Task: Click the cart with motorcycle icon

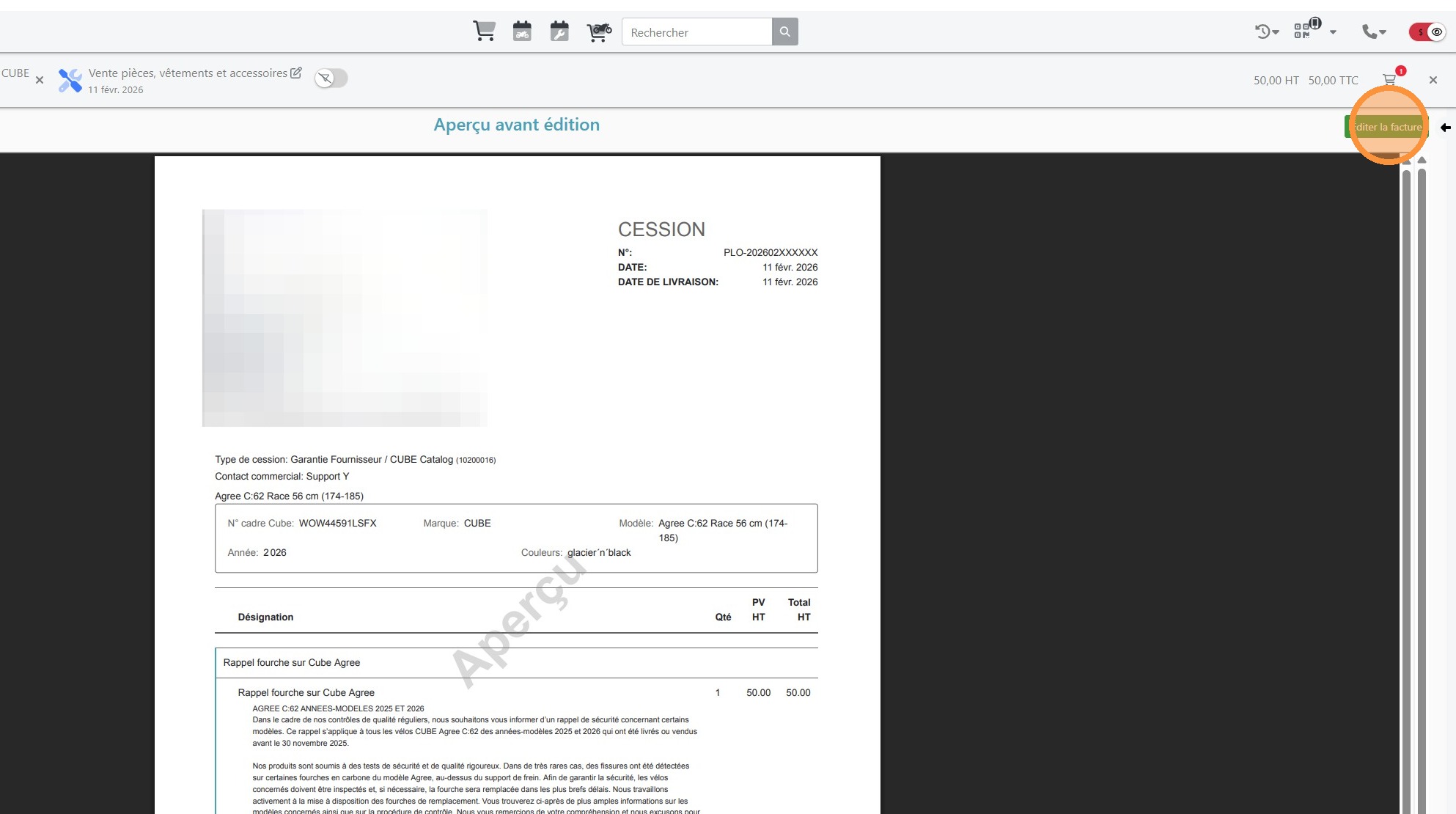Action: coord(599,32)
